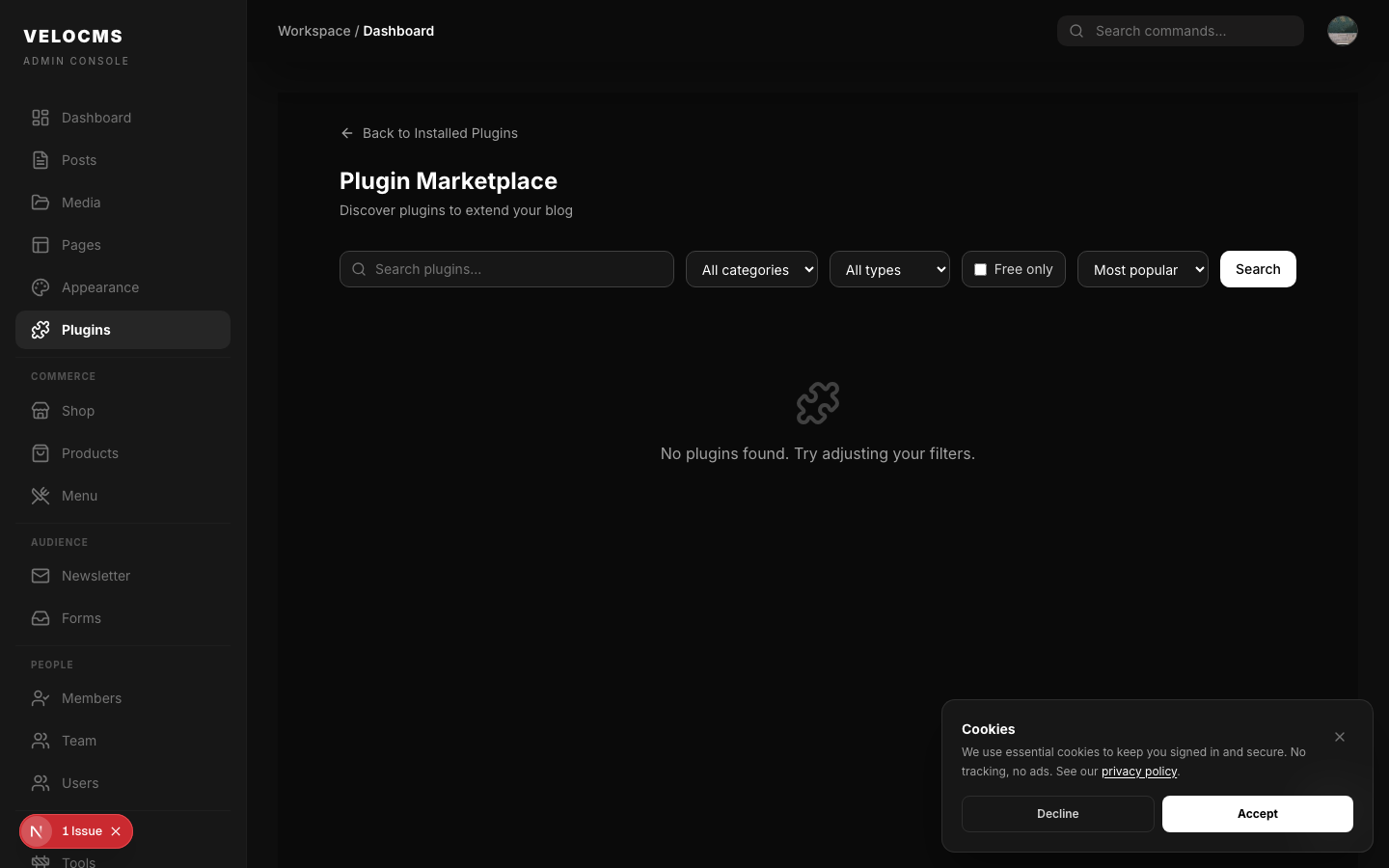Expand the All types dropdown
This screenshot has height=868, width=1389.
coord(889,269)
